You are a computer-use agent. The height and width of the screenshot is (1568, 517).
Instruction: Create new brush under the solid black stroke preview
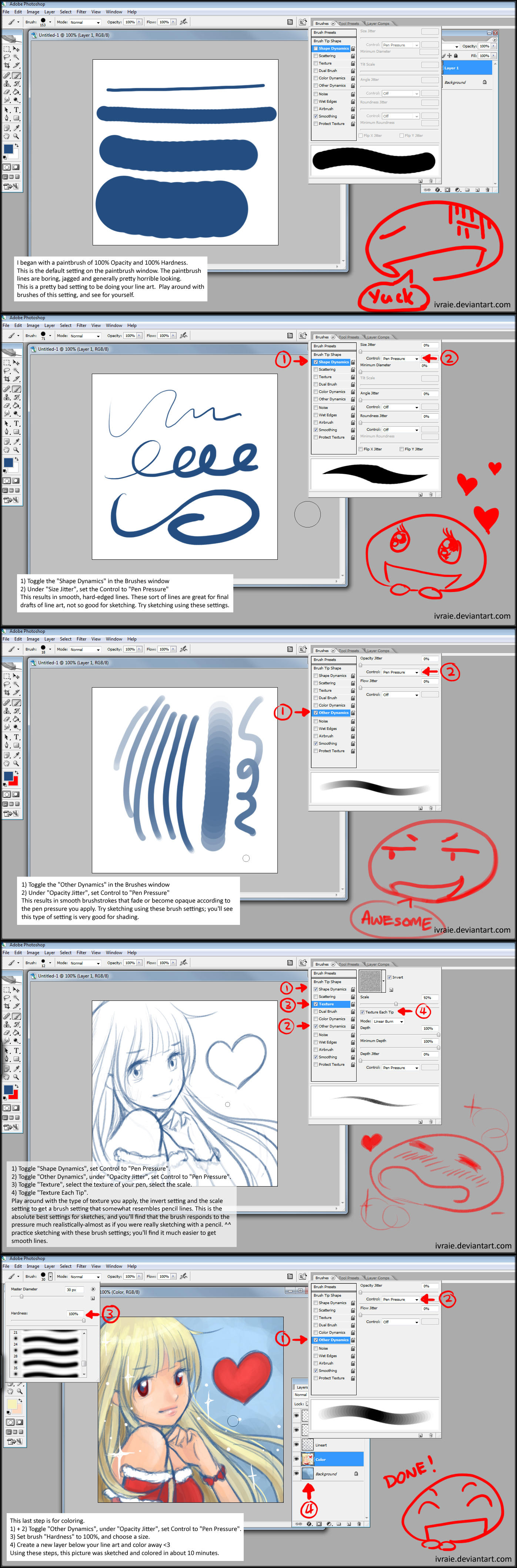coord(420,181)
